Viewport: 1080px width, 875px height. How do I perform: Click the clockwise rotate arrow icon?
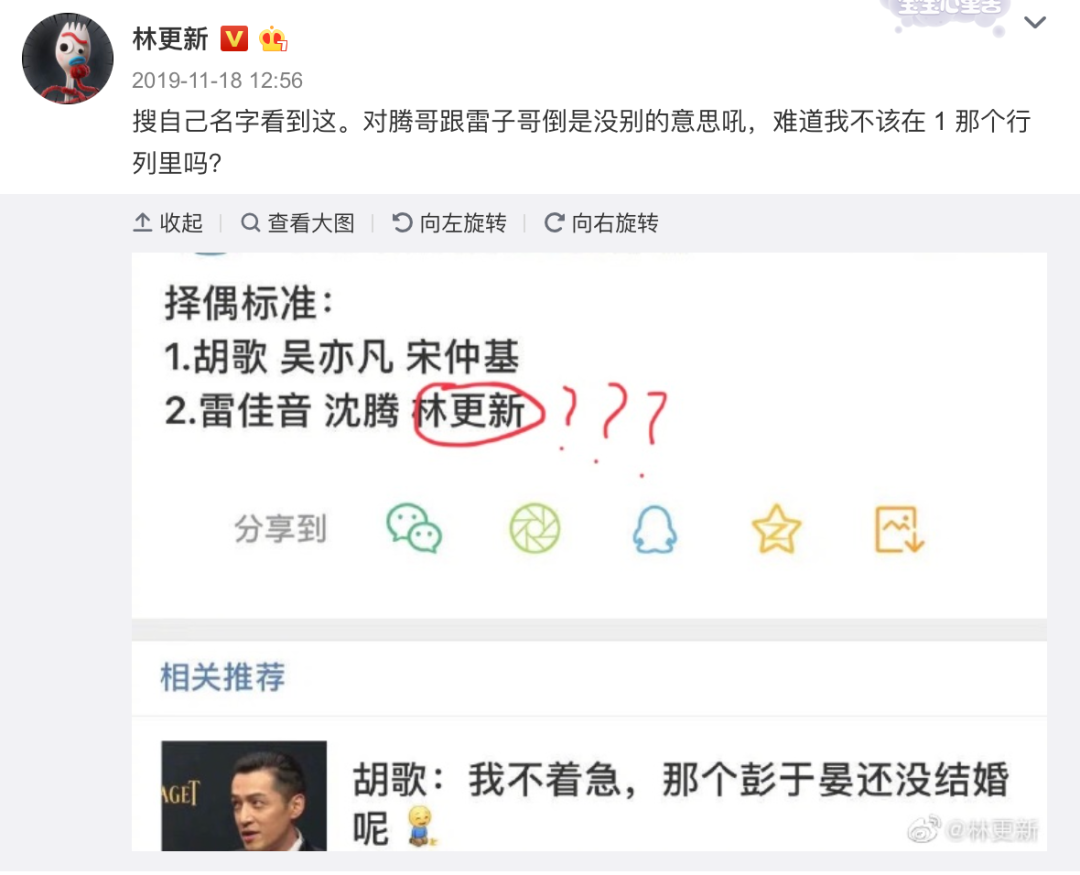click(554, 223)
